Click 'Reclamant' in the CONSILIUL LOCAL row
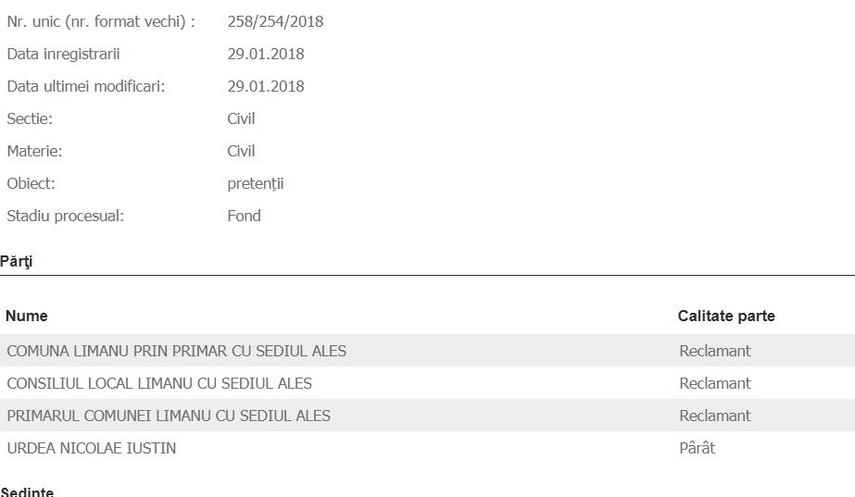The image size is (855, 497). click(x=714, y=383)
